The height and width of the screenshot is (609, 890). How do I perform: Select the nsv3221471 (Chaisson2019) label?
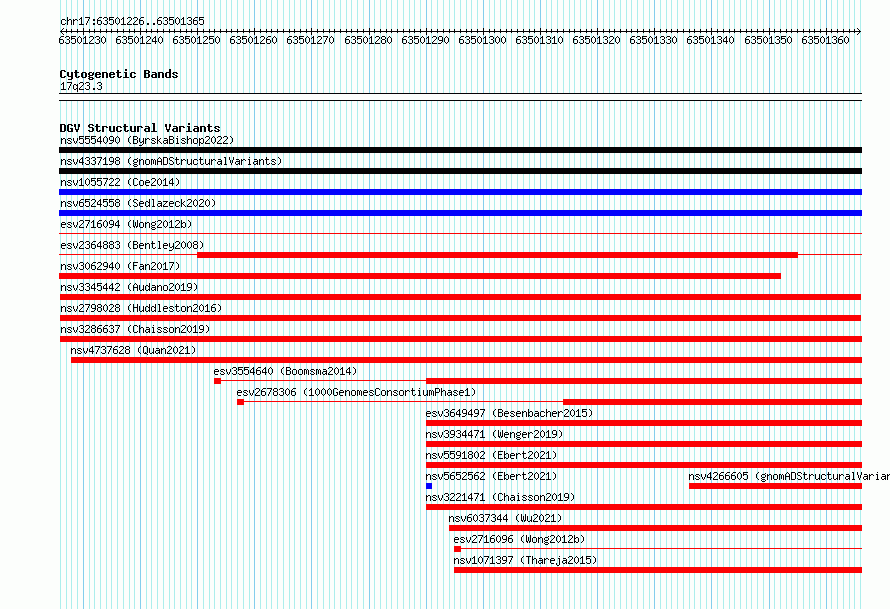501,497
